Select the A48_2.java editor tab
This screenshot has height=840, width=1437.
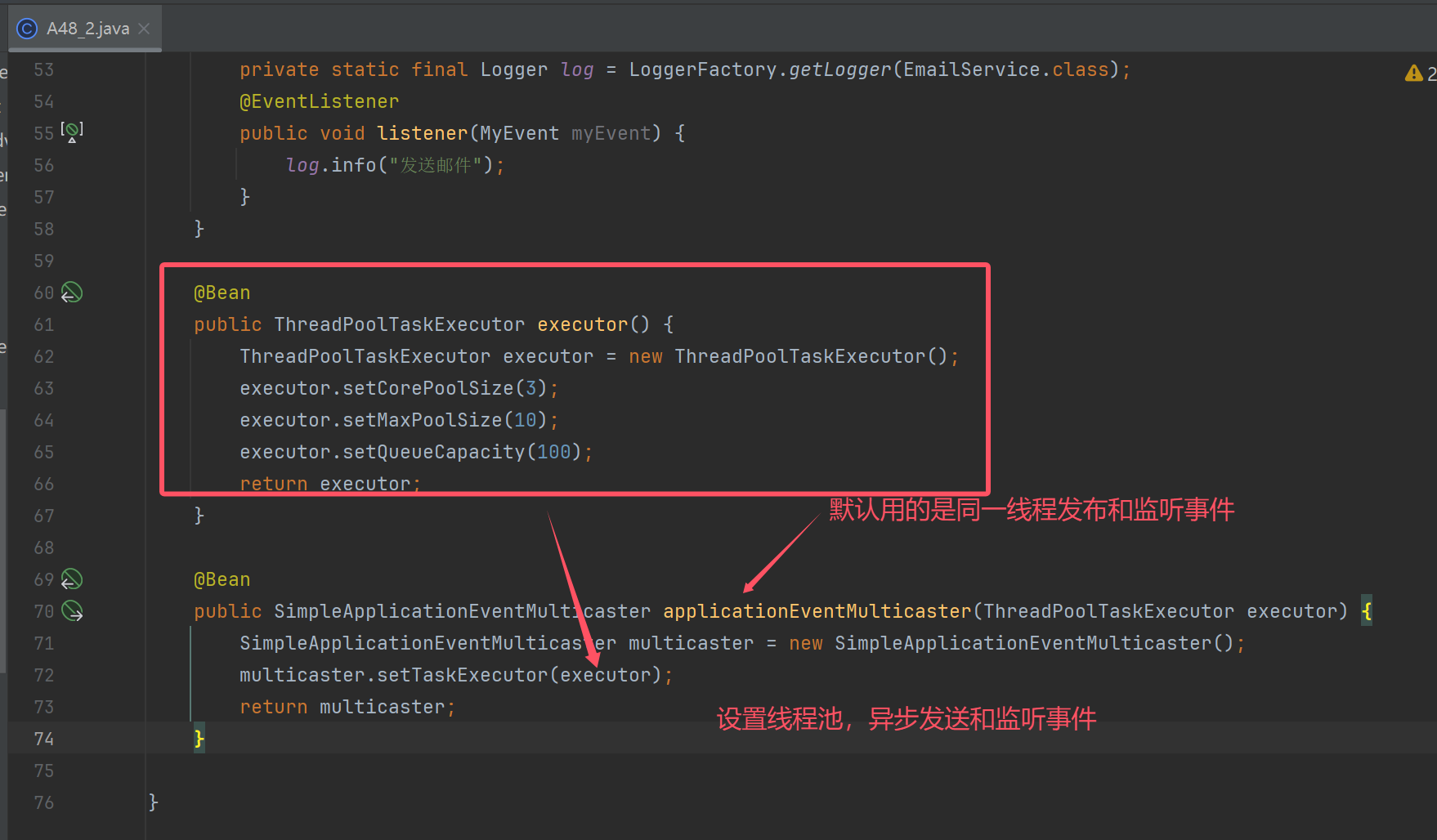click(x=85, y=29)
